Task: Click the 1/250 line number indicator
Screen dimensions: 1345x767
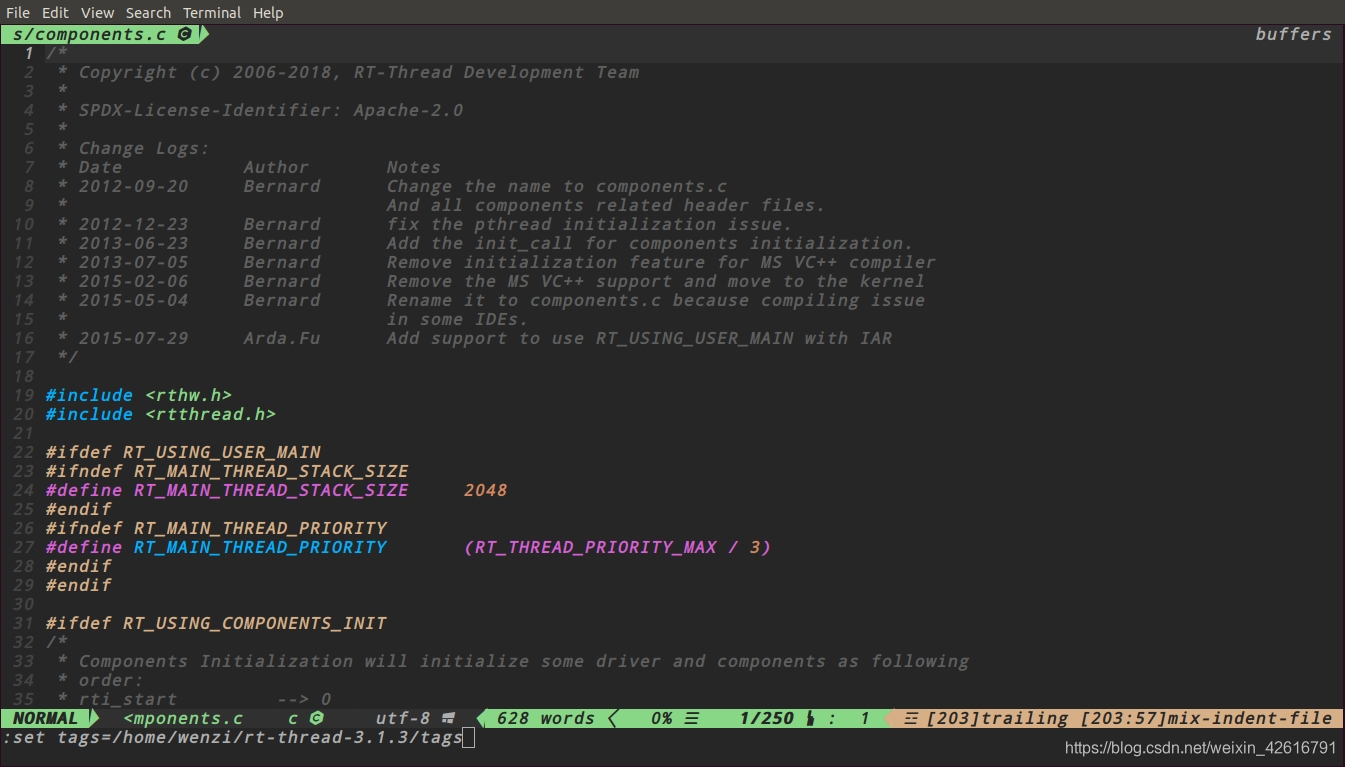Action: click(767, 718)
